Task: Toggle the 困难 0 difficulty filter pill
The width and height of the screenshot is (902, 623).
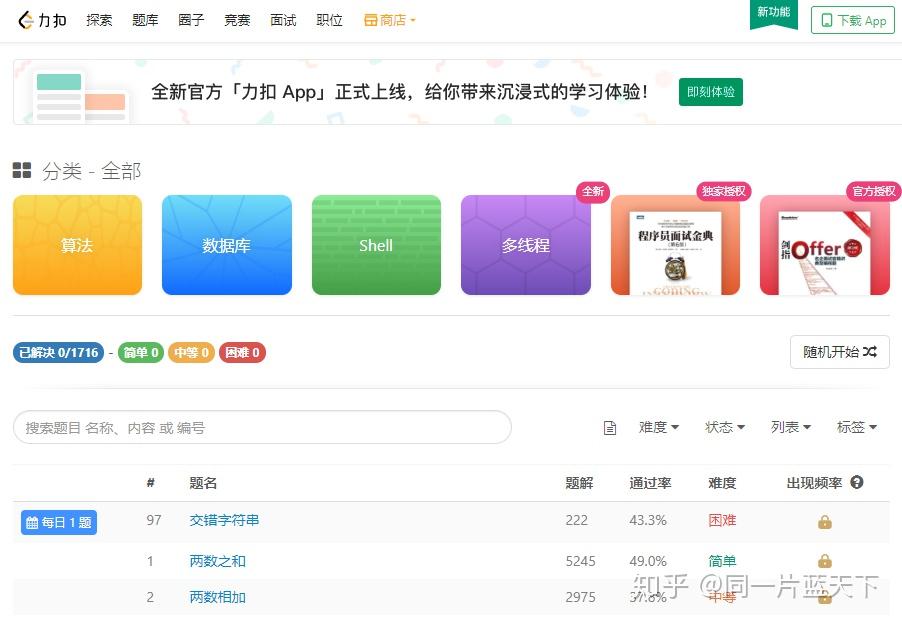Action: coord(242,352)
